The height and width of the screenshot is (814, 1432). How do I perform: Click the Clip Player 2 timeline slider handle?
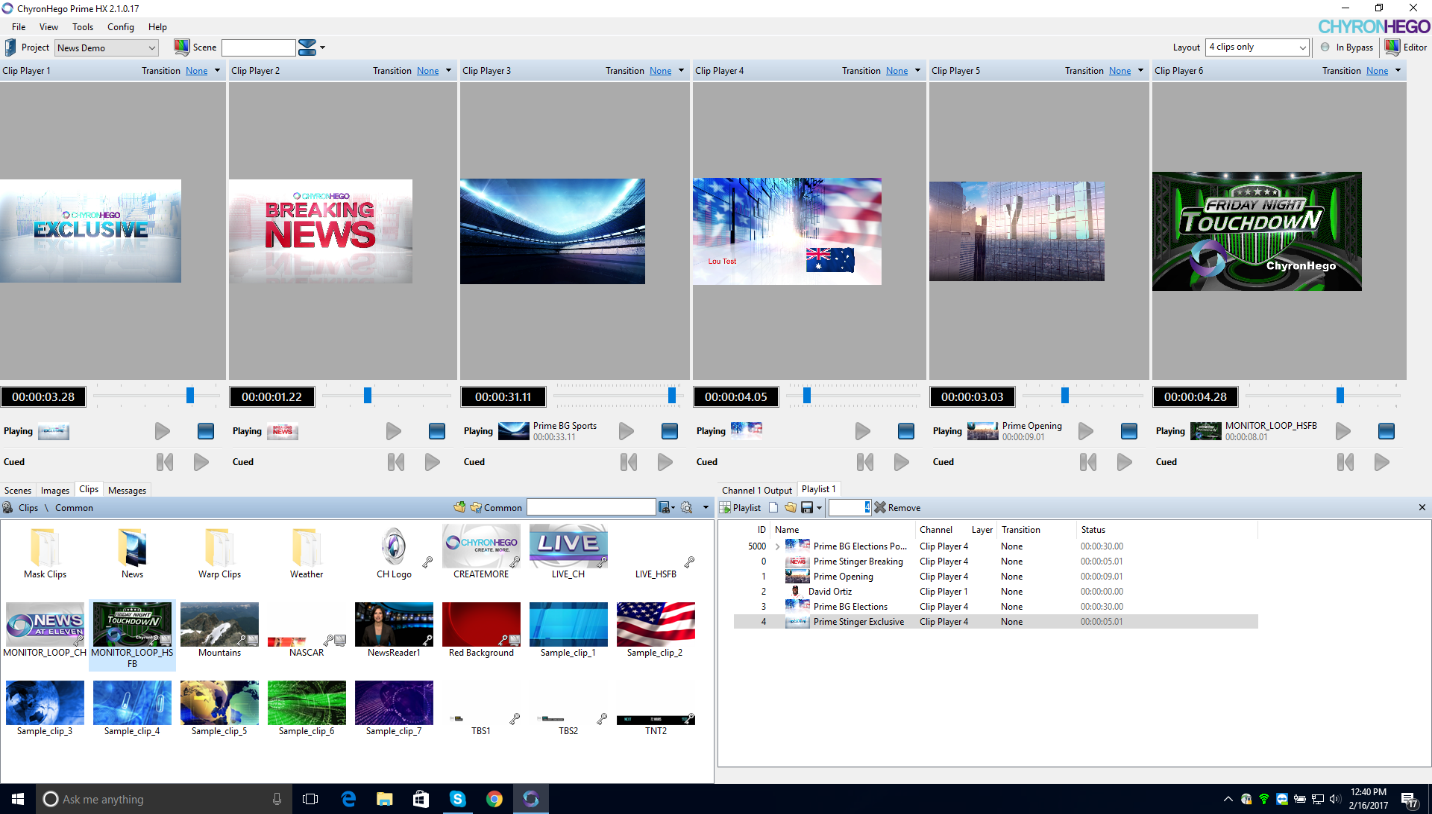368,396
